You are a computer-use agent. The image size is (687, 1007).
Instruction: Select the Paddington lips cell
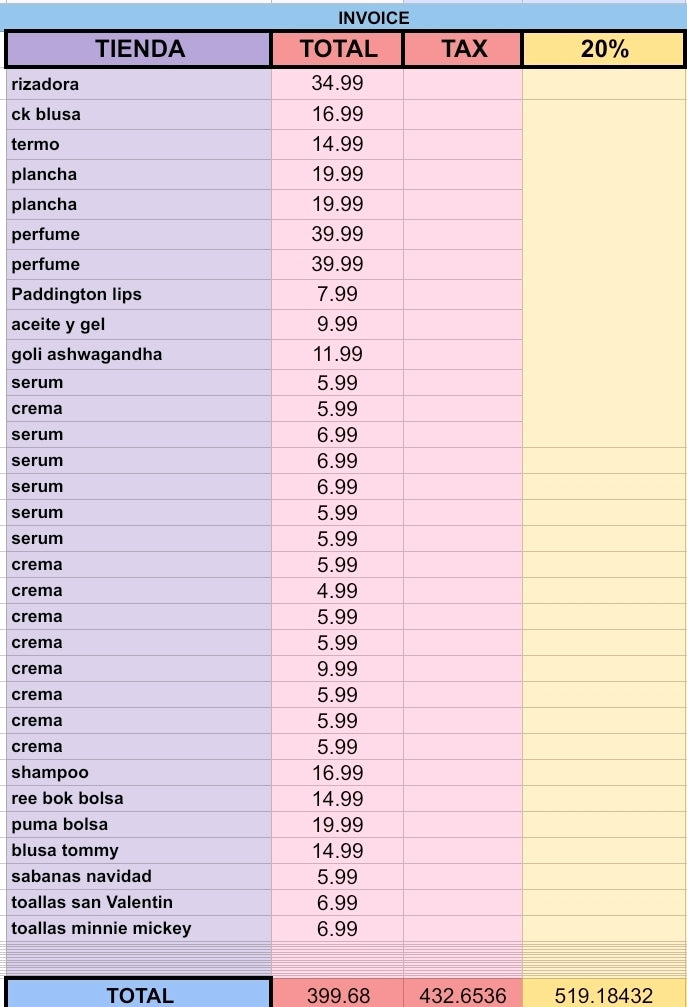(x=139, y=295)
